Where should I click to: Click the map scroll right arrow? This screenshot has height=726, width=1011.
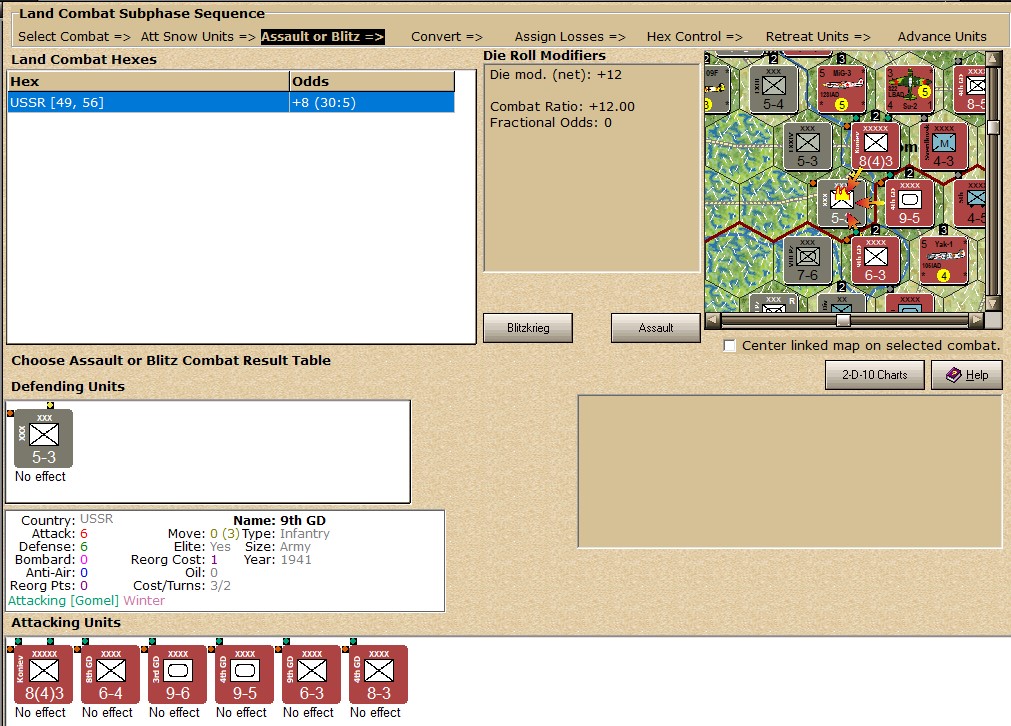pyautogui.click(x=977, y=320)
